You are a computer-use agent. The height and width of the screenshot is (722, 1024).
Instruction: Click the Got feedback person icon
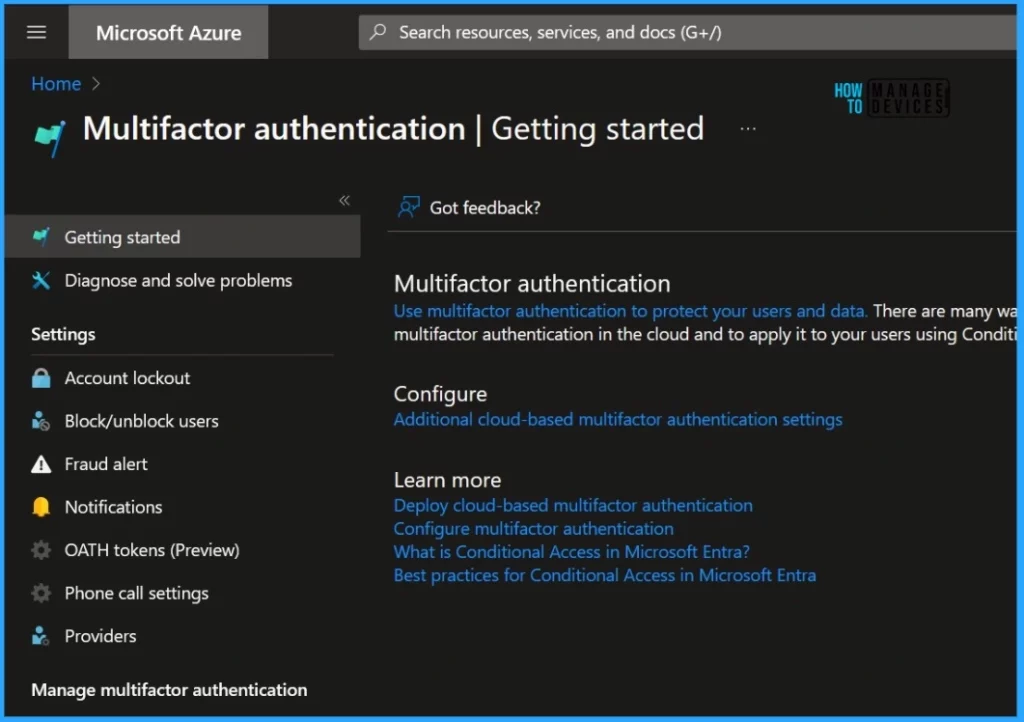[409, 208]
